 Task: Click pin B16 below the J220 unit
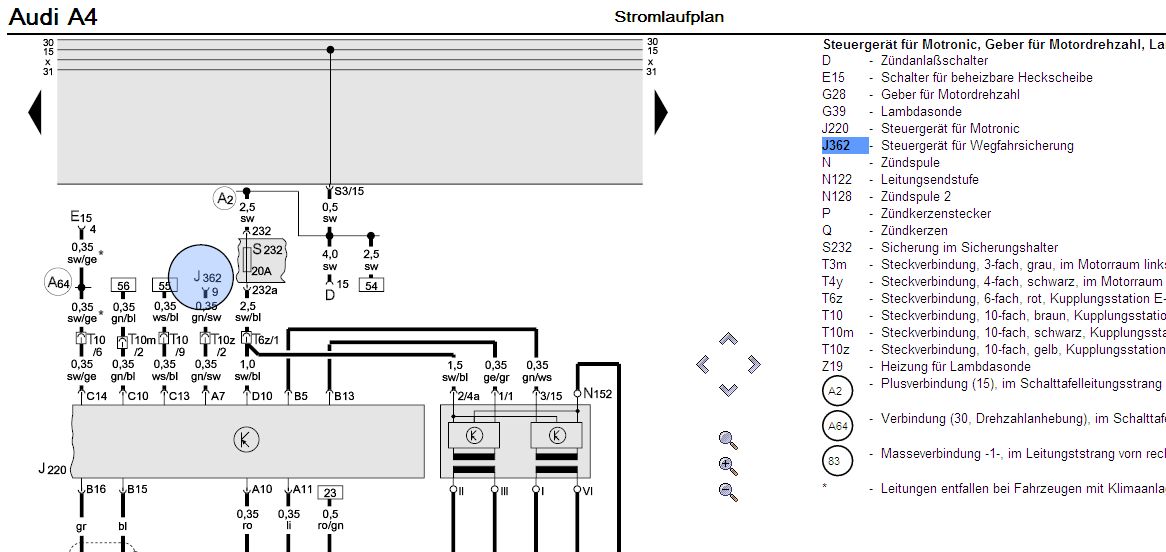96,489
